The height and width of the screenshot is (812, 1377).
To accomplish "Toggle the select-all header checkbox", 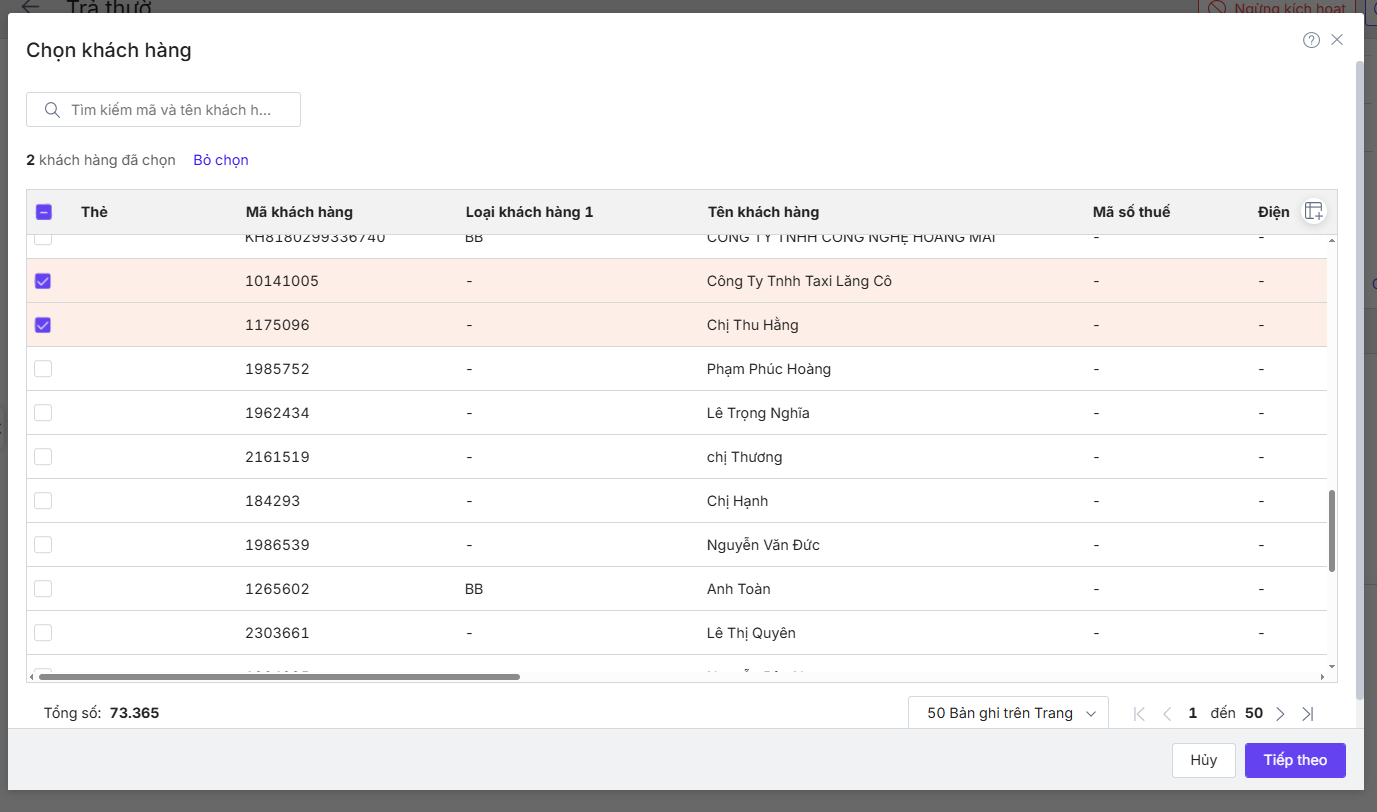I will tap(43, 212).
